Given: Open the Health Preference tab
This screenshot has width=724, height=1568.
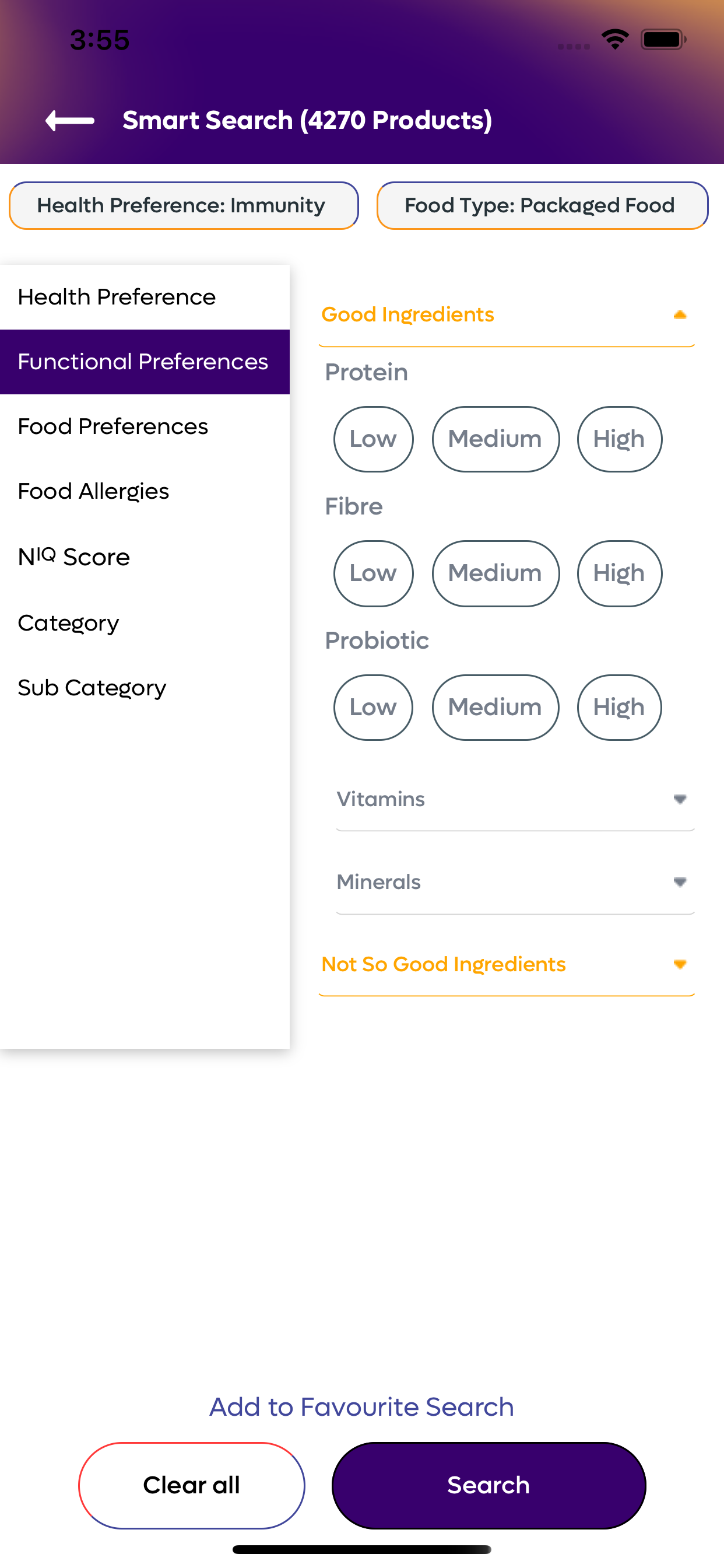Looking at the screenshot, I should point(145,297).
